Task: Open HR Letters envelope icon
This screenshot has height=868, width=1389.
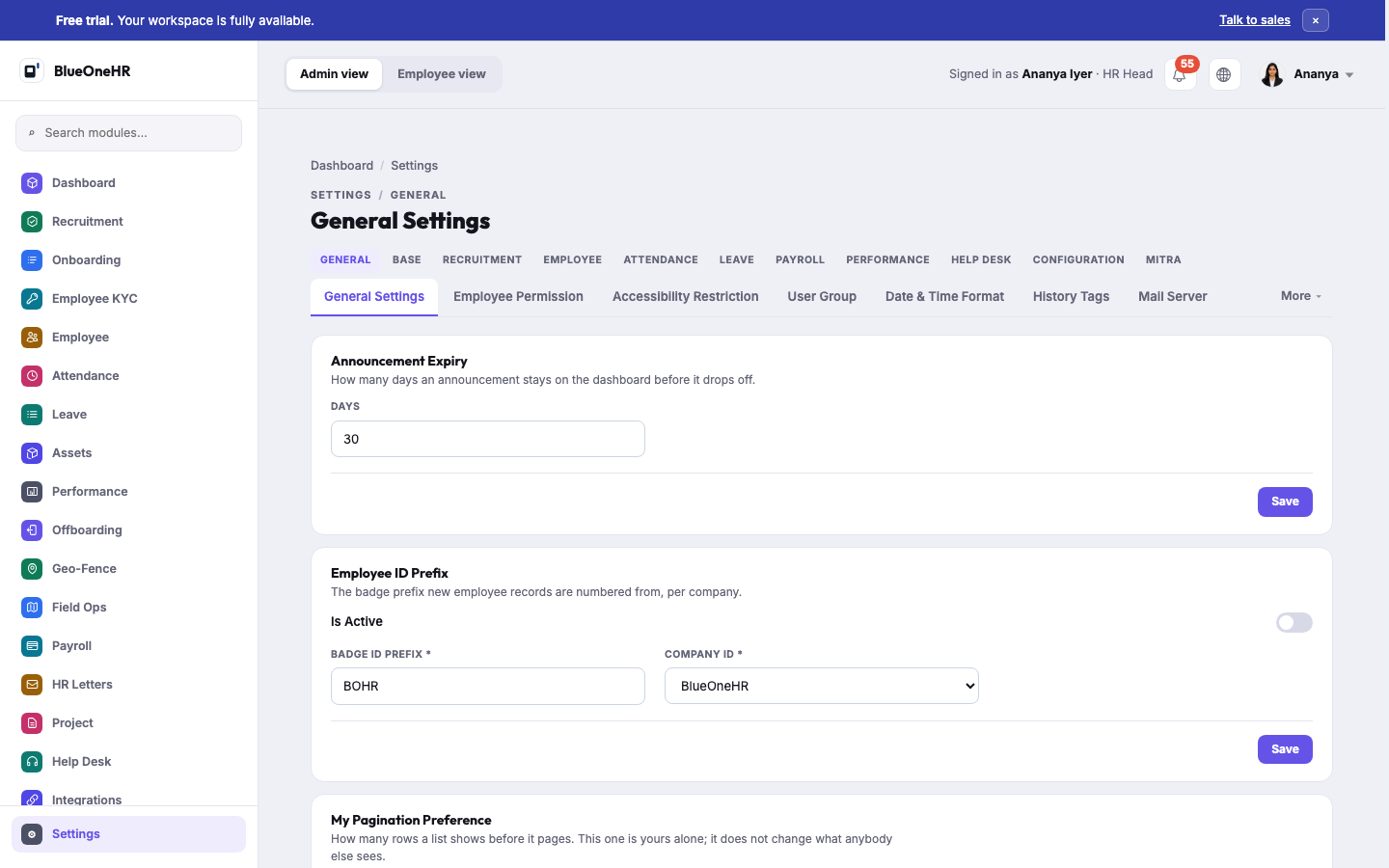Action: (x=32, y=685)
